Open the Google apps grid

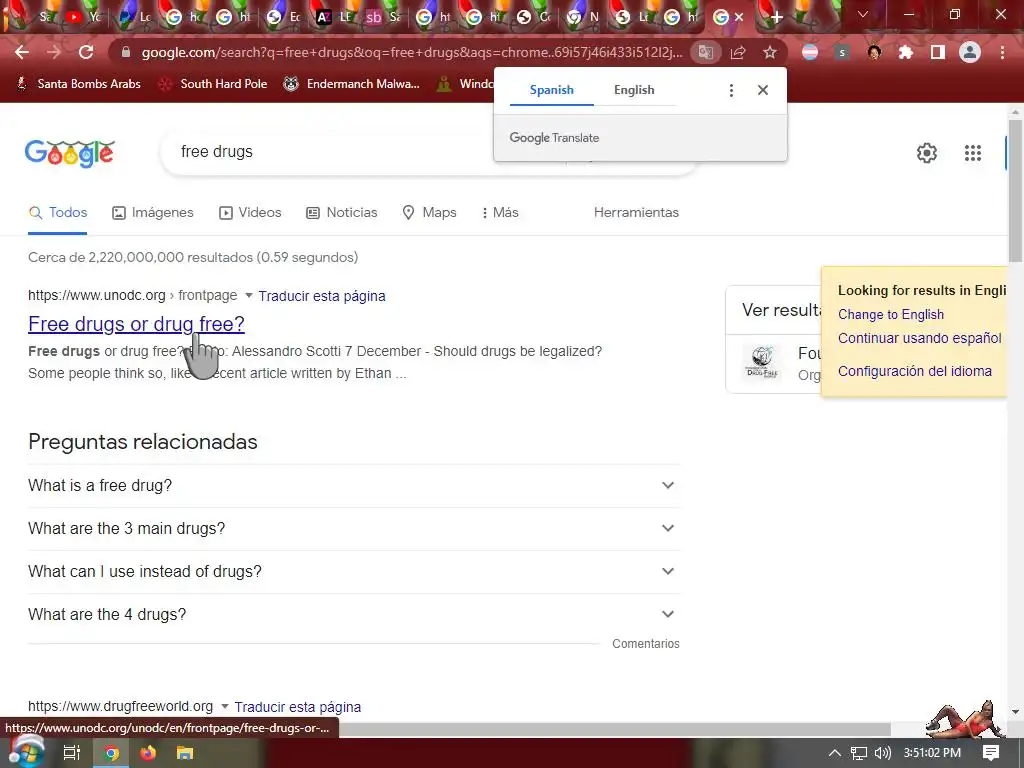(973, 153)
